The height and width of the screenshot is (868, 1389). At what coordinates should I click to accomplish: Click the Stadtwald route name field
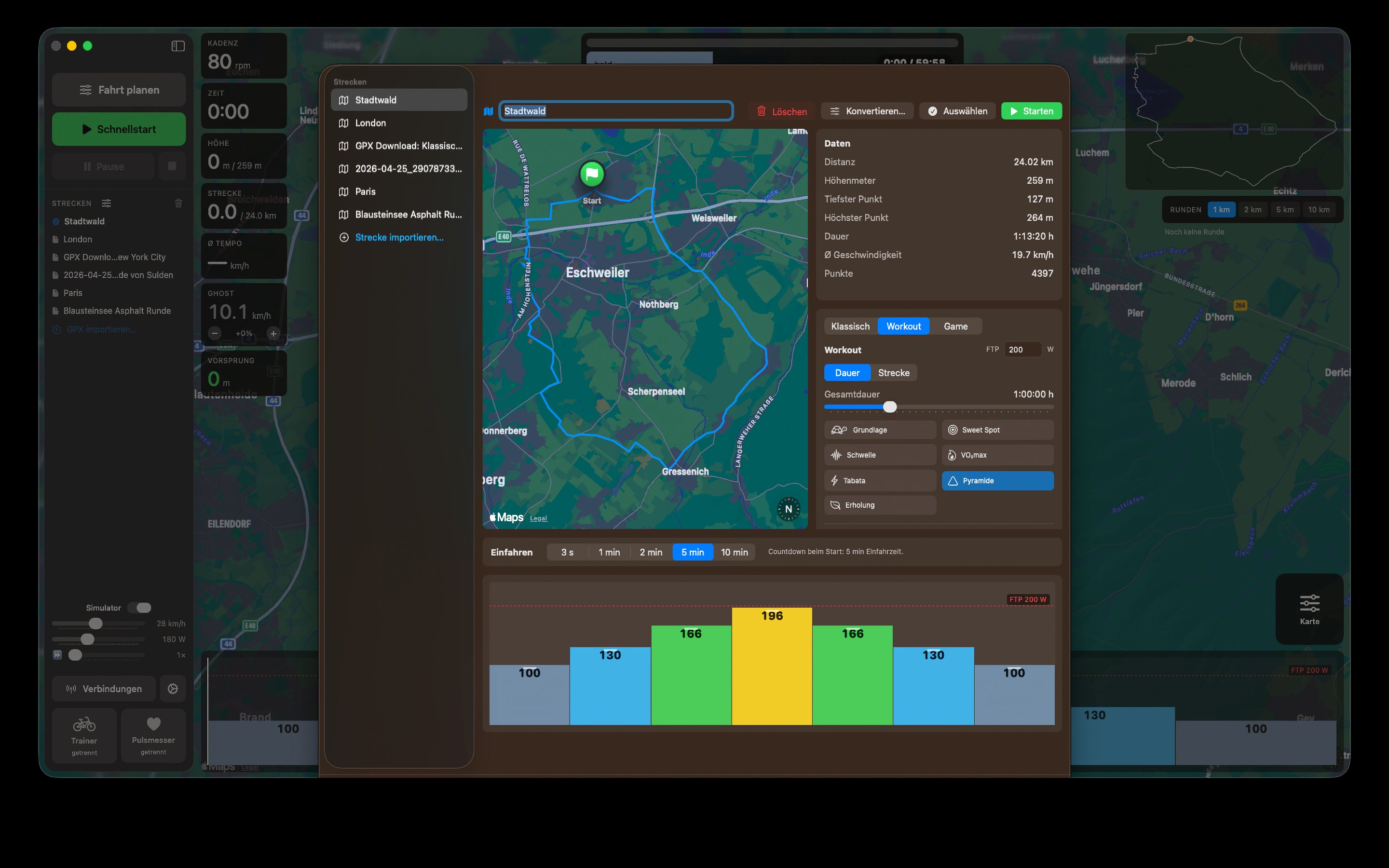point(616,111)
